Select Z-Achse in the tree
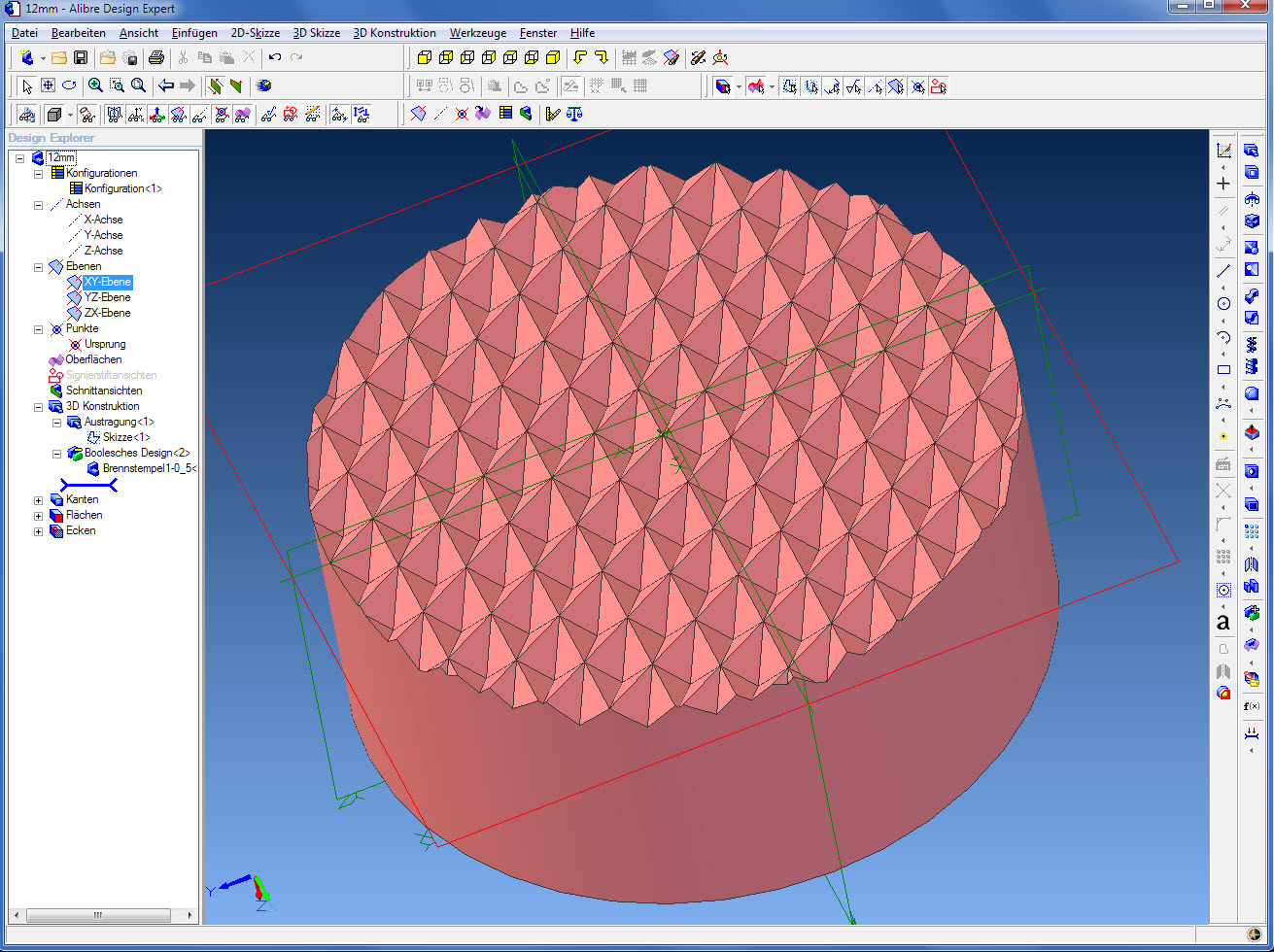 point(104,251)
